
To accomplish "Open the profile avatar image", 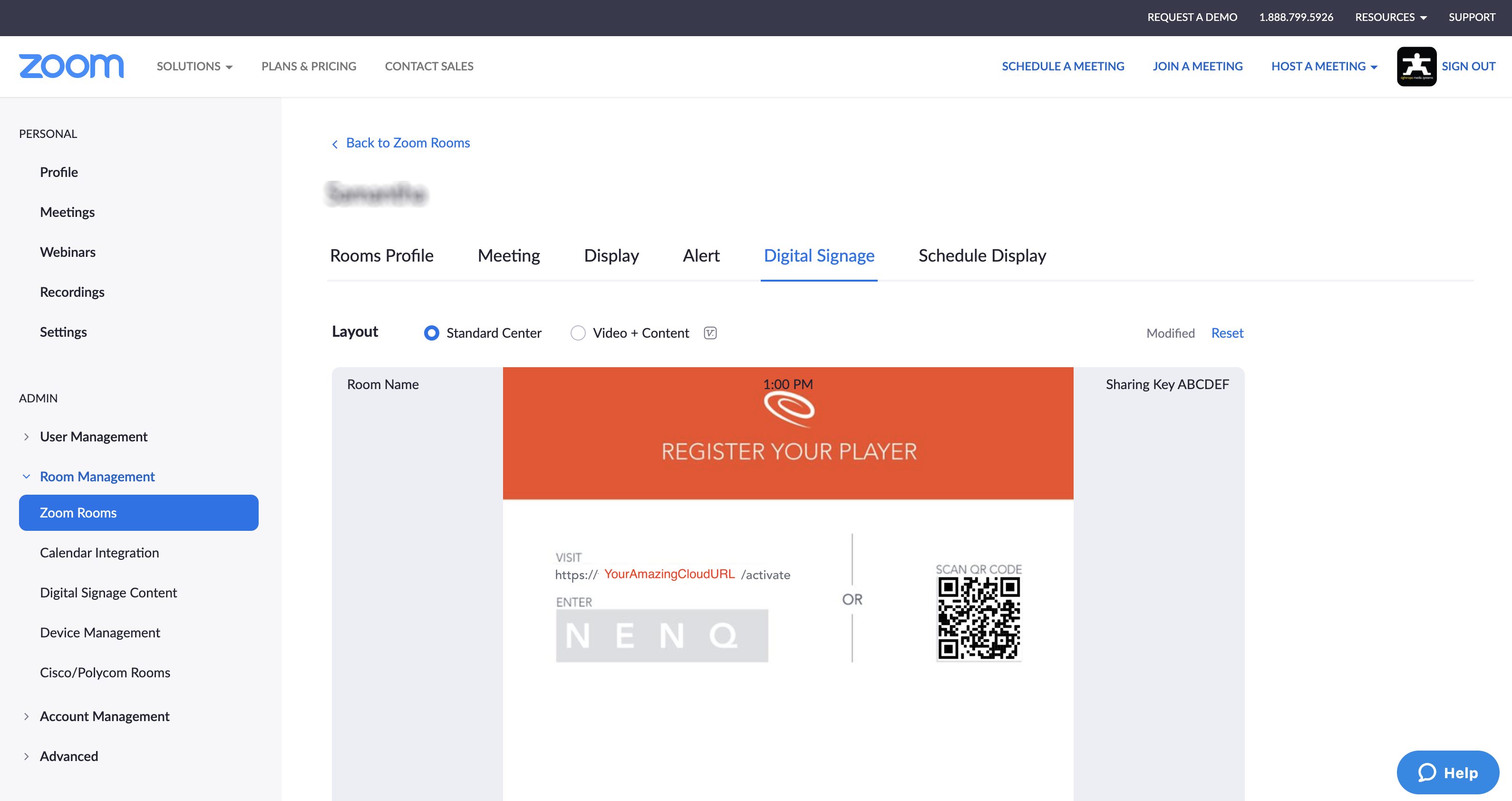I will tap(1416, 67).
